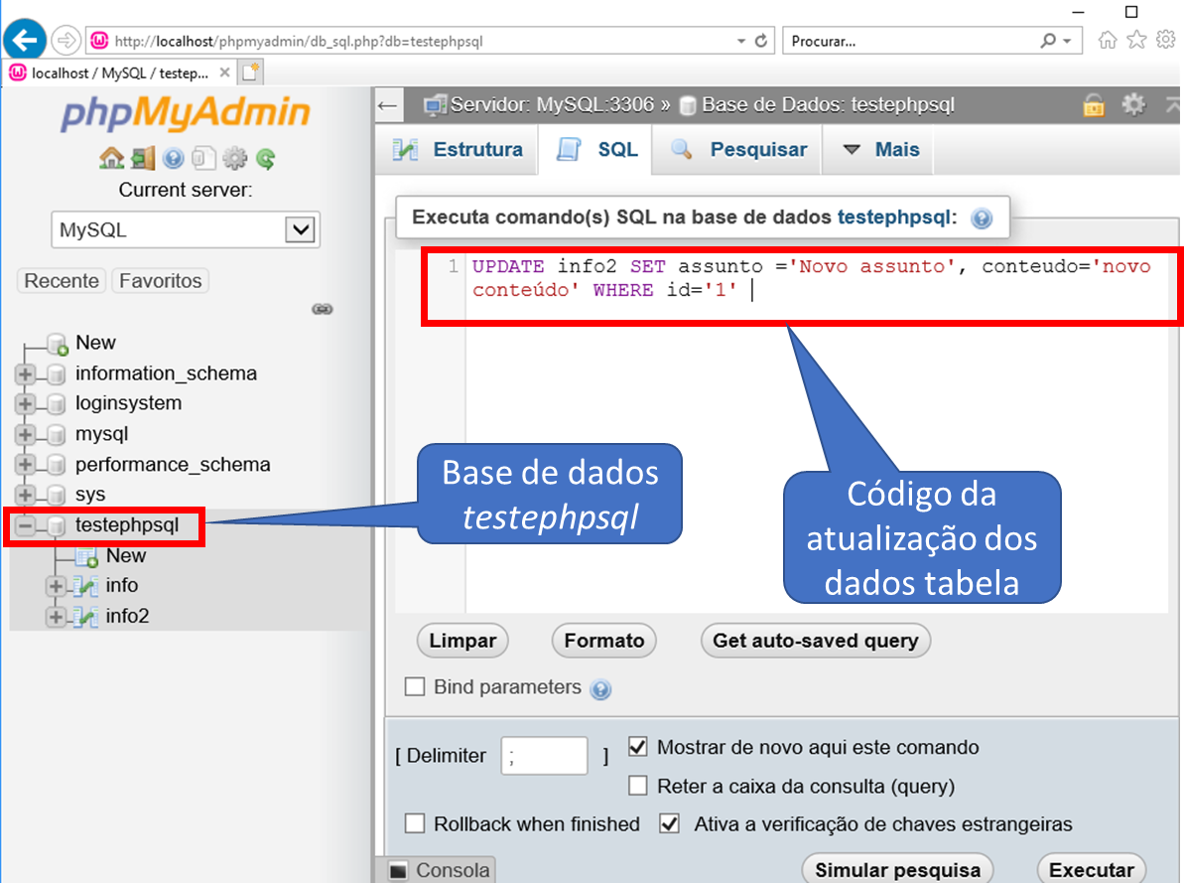1184x883 pixels.
Task: Open Recente tables list
Action: tap(61, 281)
